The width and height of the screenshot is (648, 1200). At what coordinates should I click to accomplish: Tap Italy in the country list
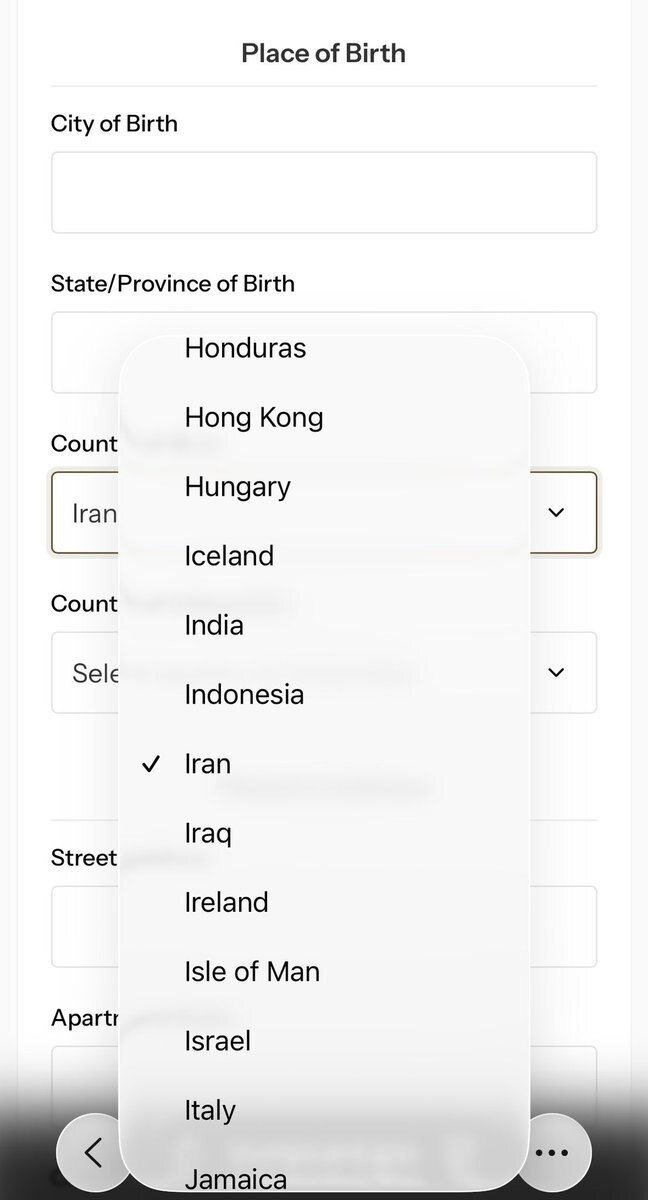click(x=209, y=1109)
